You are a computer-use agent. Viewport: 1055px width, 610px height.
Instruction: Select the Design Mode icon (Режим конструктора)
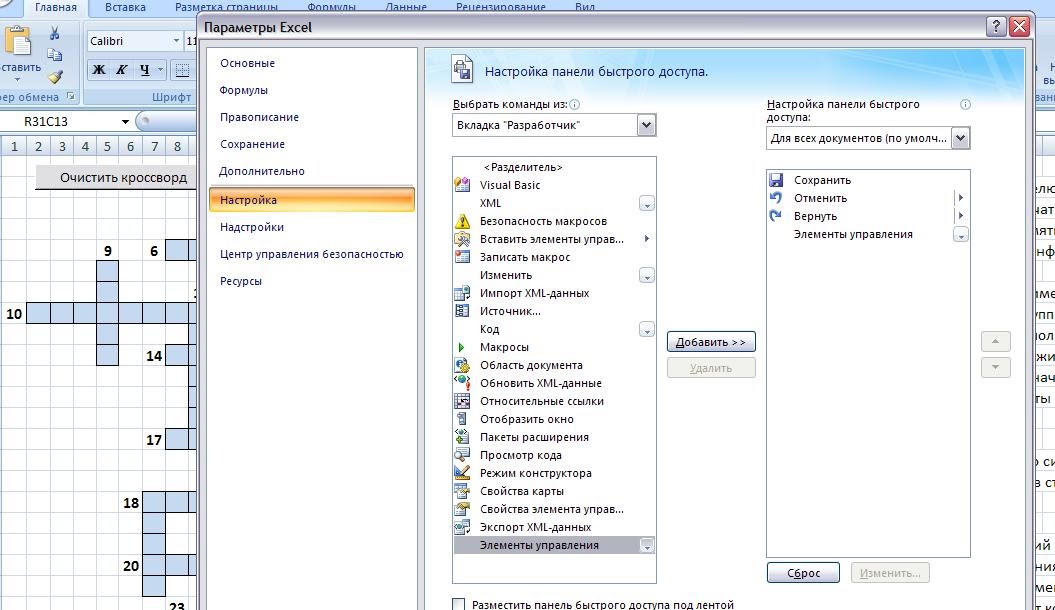462,473
